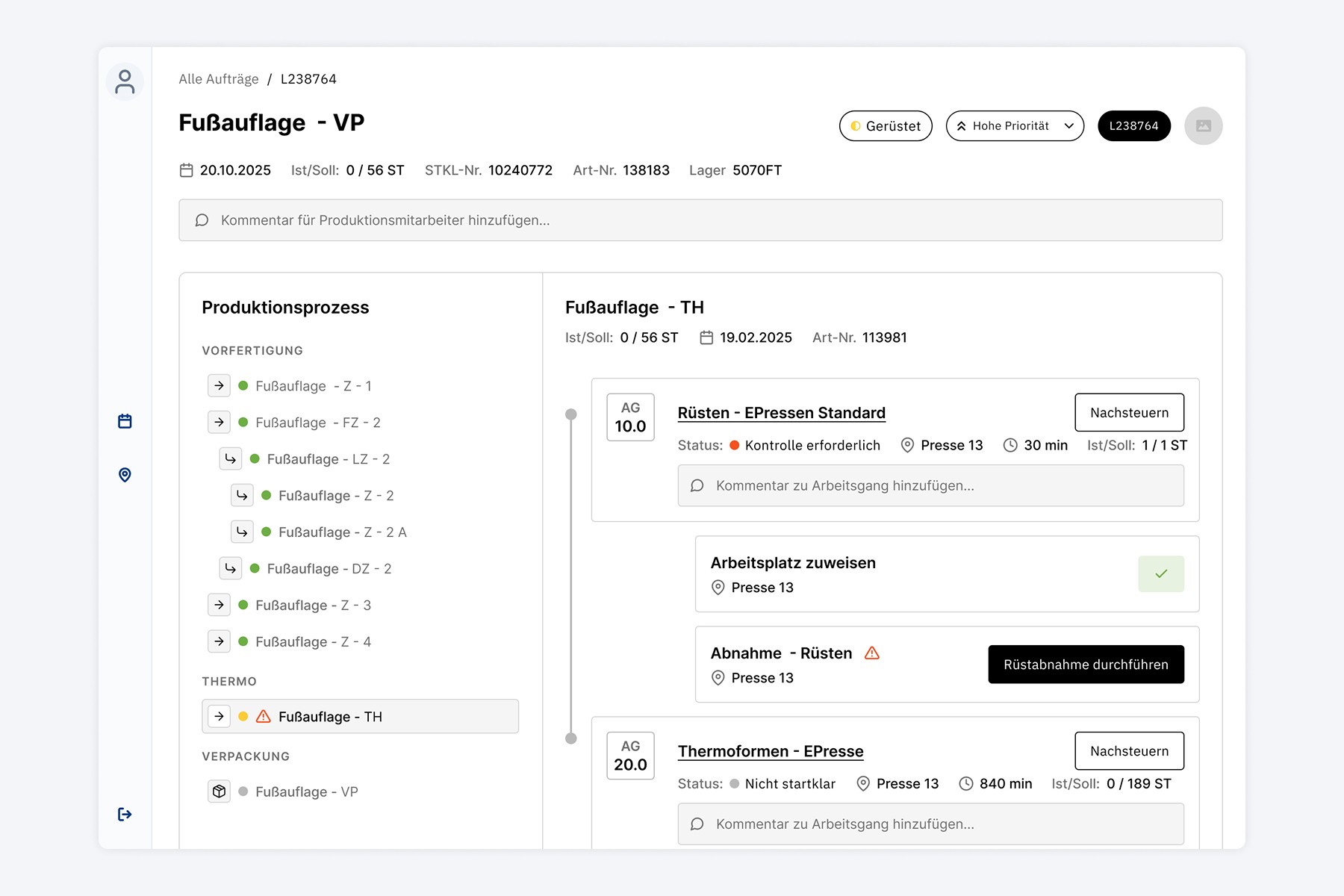Click the sub-arrow icon beside Fußauflage - LZ - 2
The width and height of the screenshot is (1344, 896).
click(231, 459)
